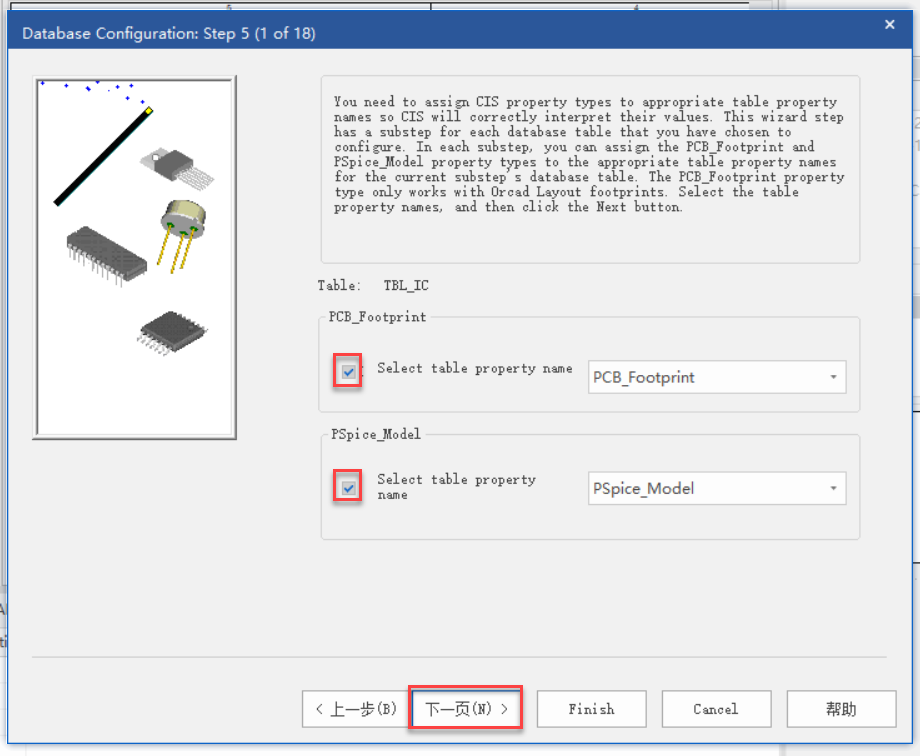Go back with the 上一步(B) button
The image size is (920, 756).
[x=355, y=709]
